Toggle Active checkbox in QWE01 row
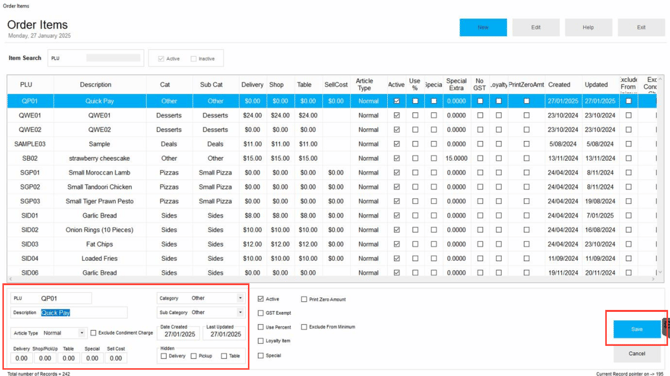This screenshot has width=670, height=376. point(397,115)
